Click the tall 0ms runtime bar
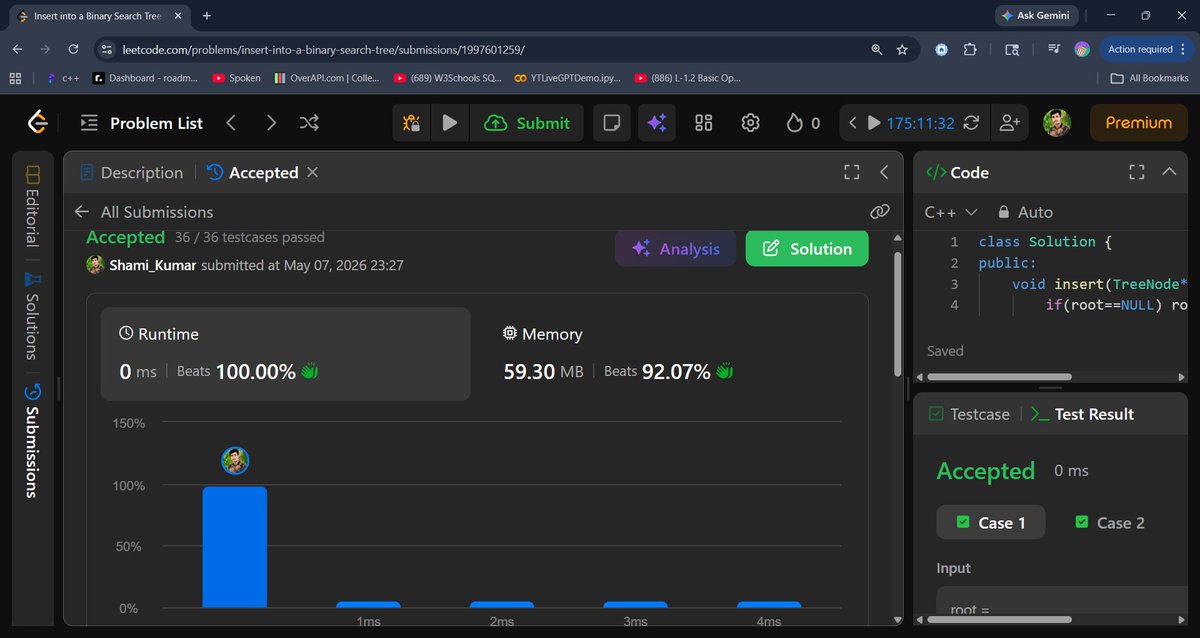This screenshot has height=638, width=1200. click(x=235, y=547)
